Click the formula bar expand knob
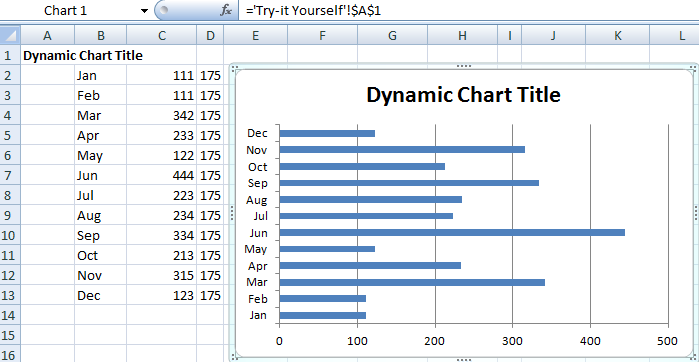 164,10
